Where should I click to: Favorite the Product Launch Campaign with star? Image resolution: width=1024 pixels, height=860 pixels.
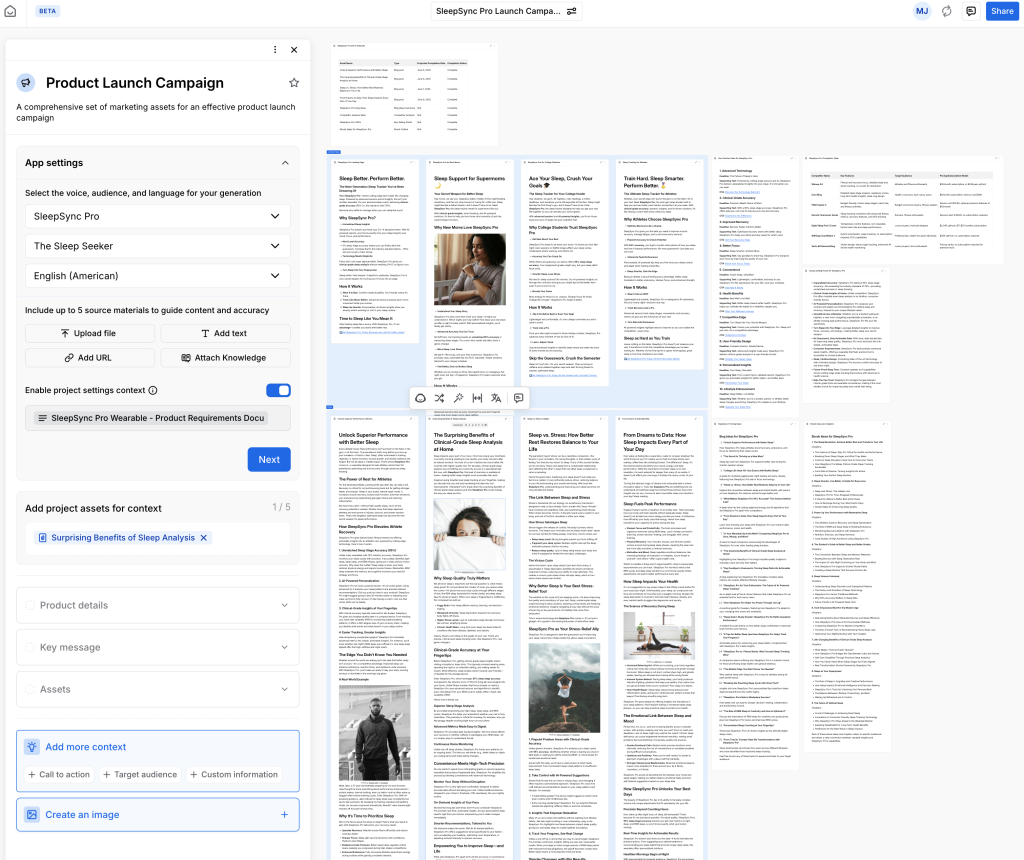[x=294, y=83]
